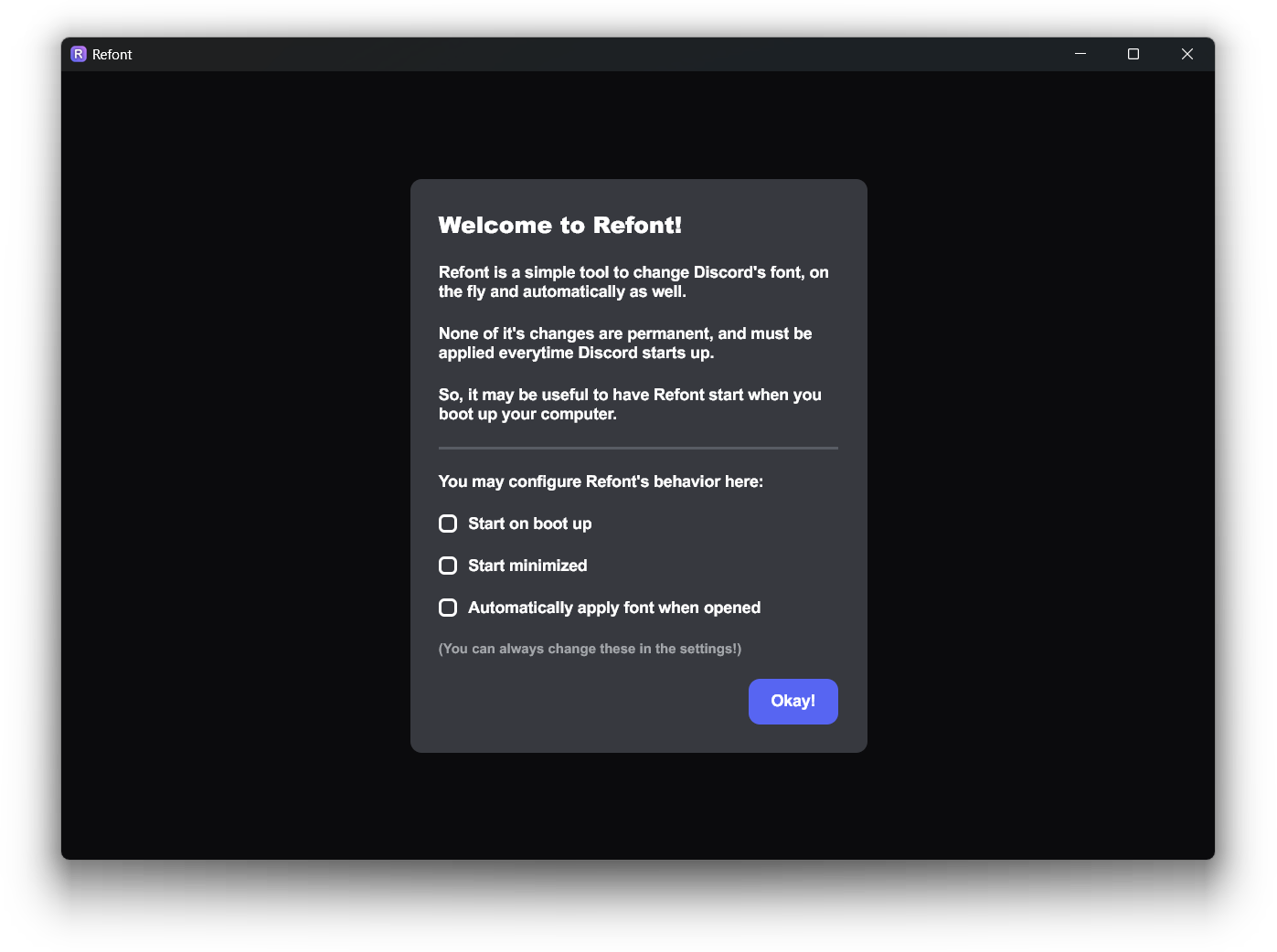
Task: Maximize the Refont window
Action: (x=1133, y=54)
